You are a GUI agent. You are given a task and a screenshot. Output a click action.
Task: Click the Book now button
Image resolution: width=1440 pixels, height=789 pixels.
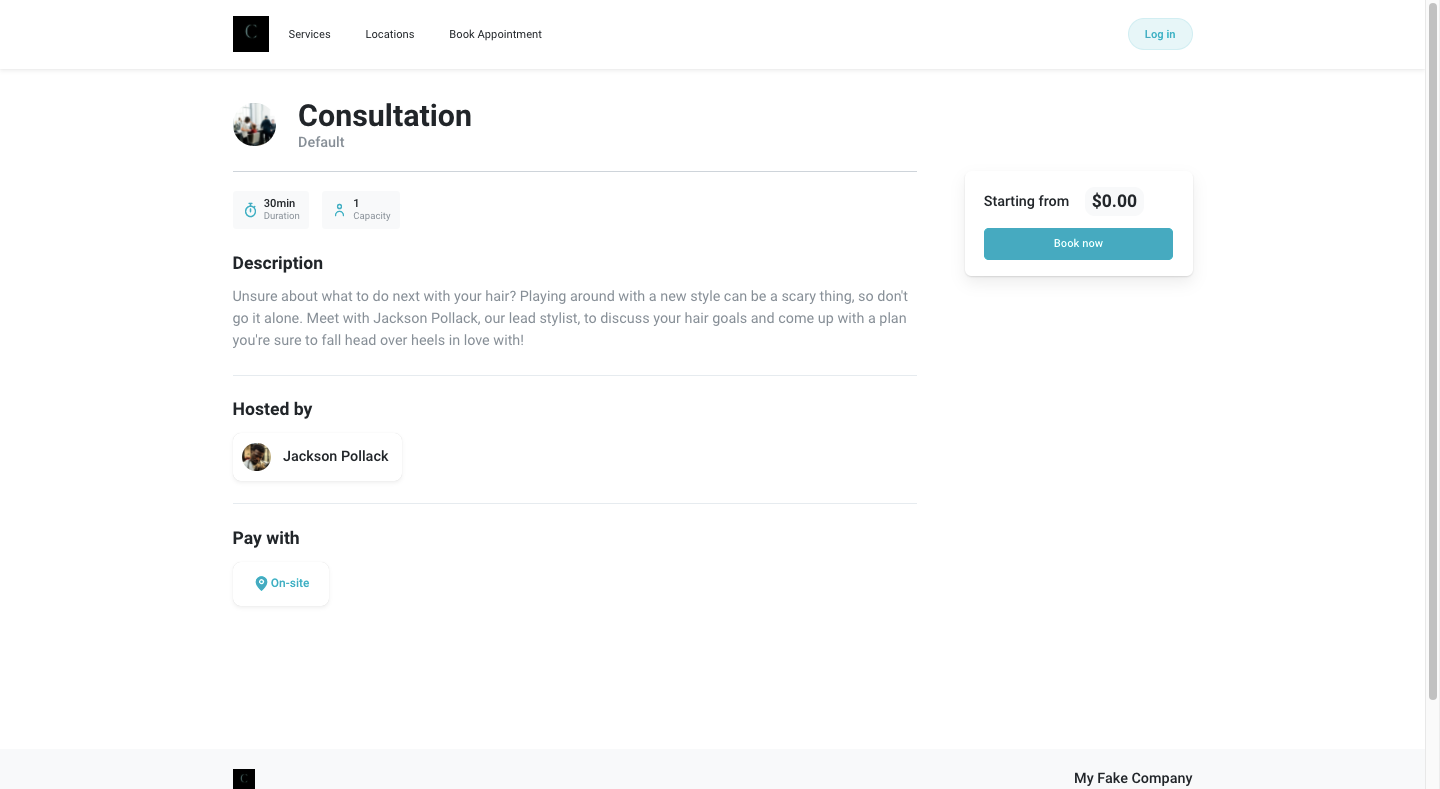tap(1078, 244)
